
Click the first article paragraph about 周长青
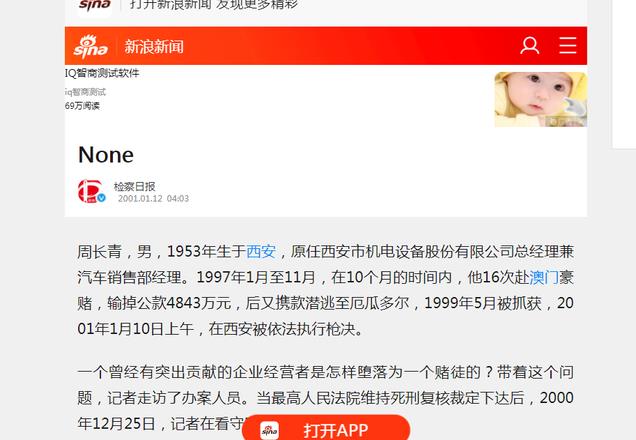pos(325,290)
